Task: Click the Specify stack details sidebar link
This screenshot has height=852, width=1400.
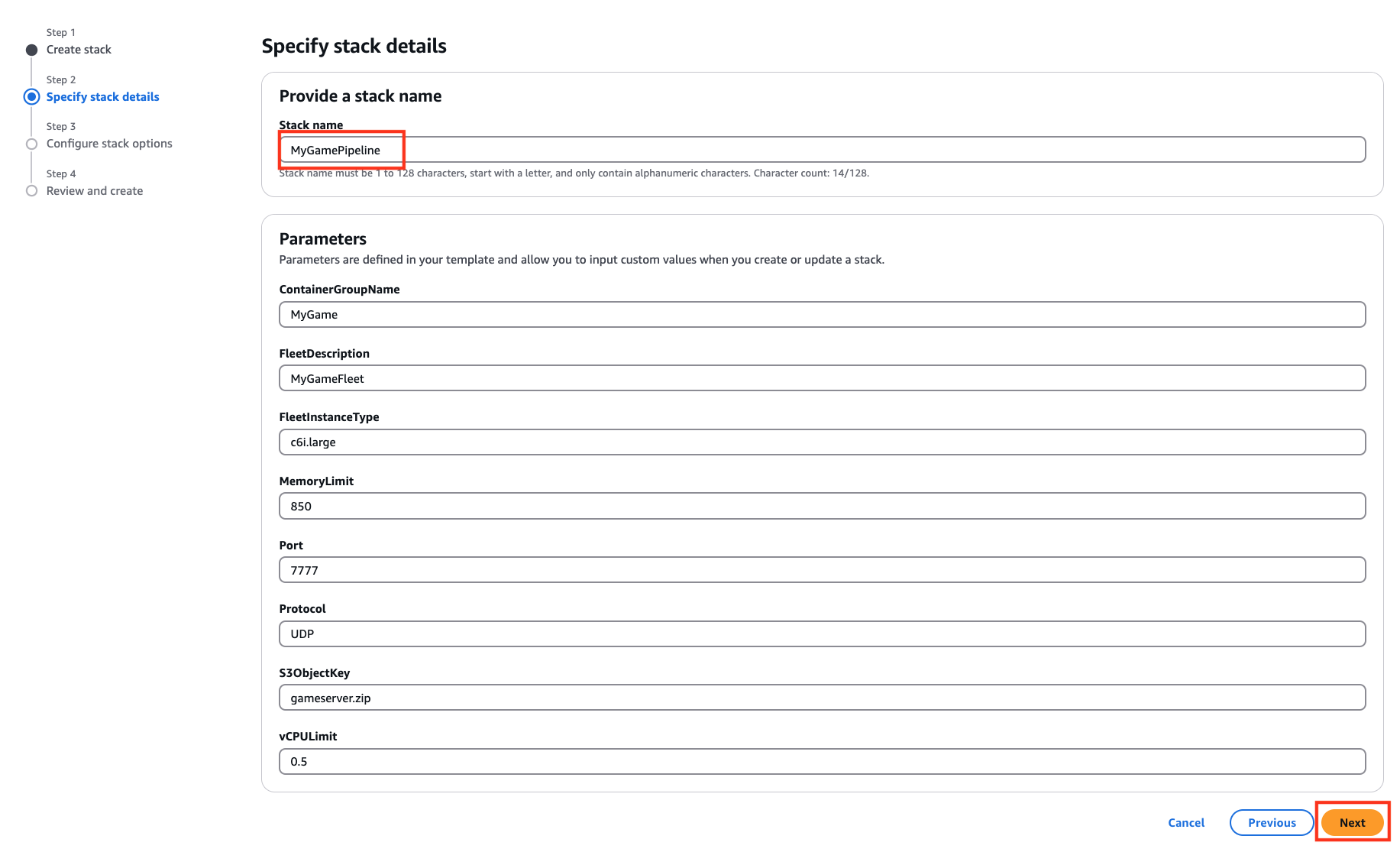Action: (102, 96)
